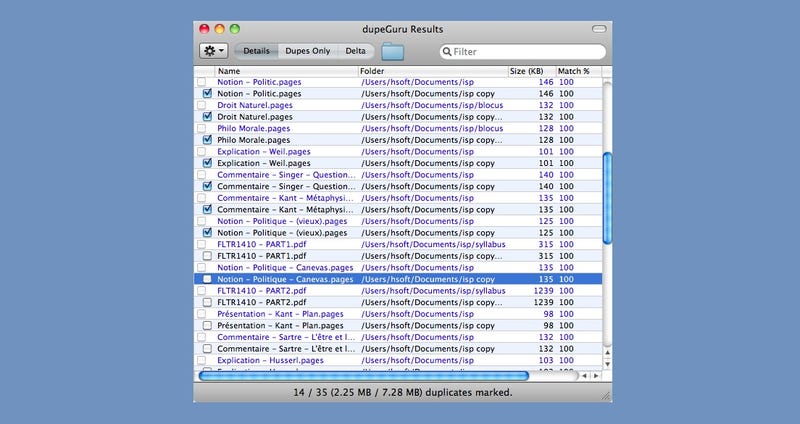Click the scroll left arrow

[584, 376]
